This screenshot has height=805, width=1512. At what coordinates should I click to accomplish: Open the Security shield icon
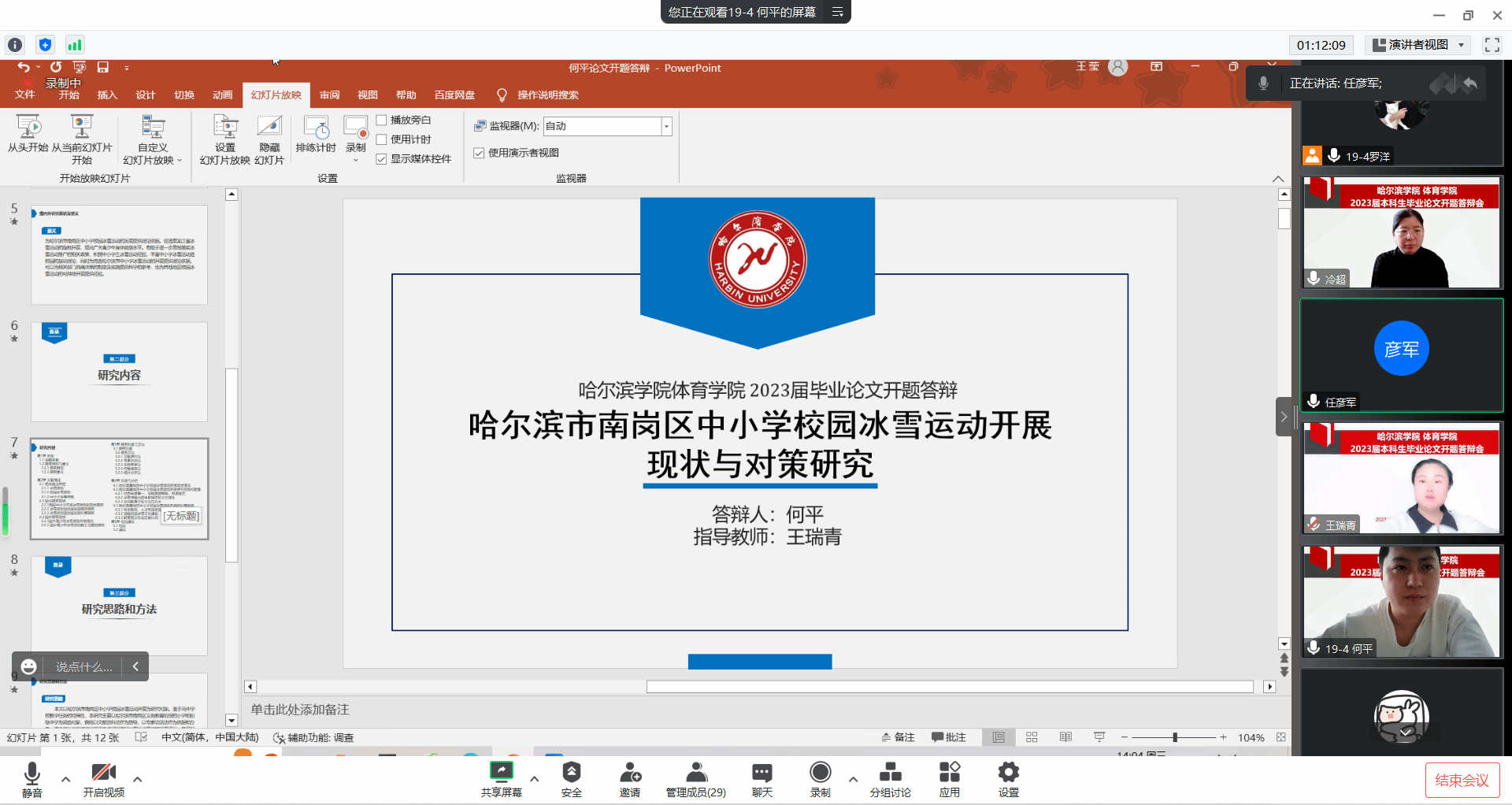[572, 772]
